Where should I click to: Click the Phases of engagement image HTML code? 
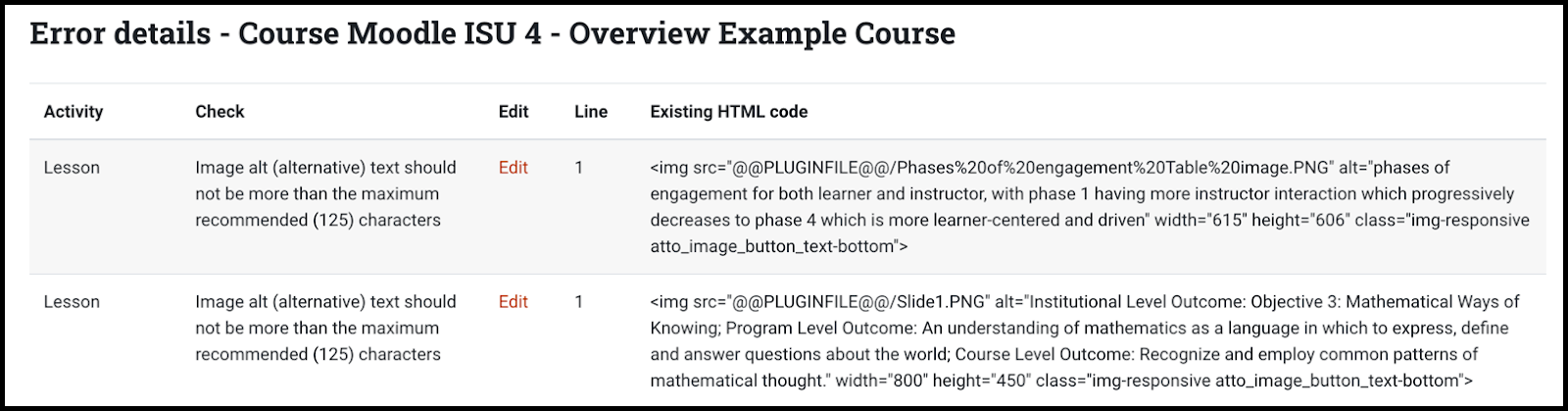(1090, 207)
